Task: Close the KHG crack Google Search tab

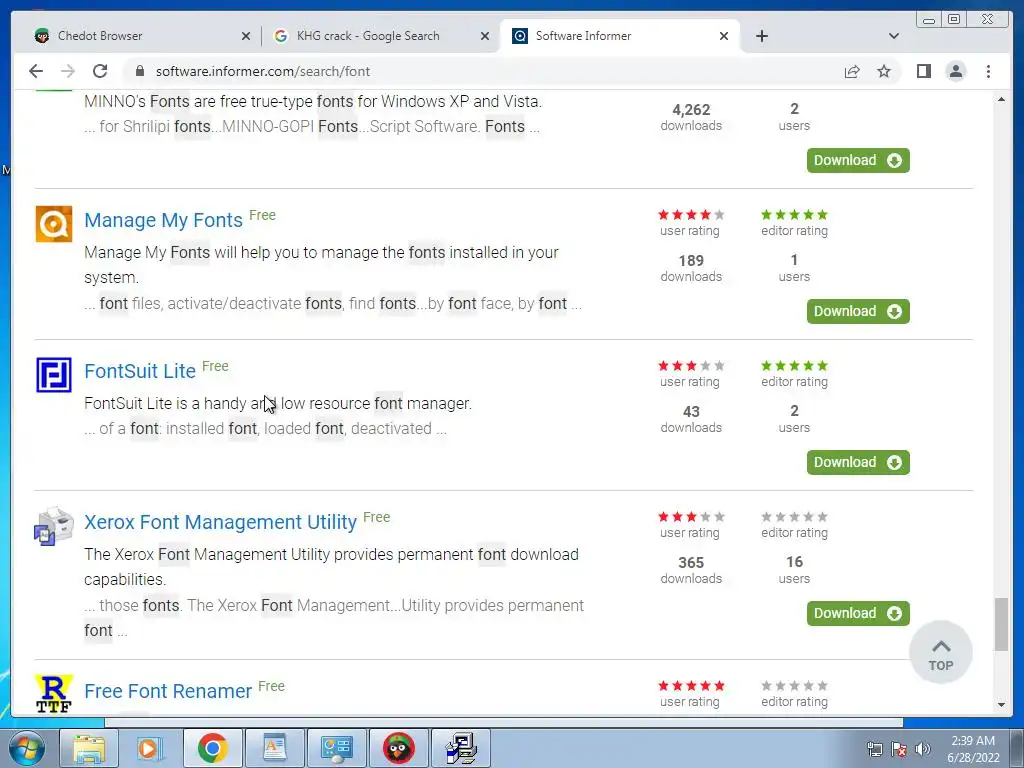Action: (x=485, y=37)
